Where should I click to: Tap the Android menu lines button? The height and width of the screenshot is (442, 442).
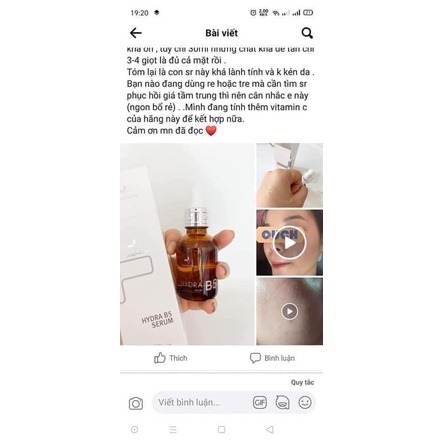173,430
